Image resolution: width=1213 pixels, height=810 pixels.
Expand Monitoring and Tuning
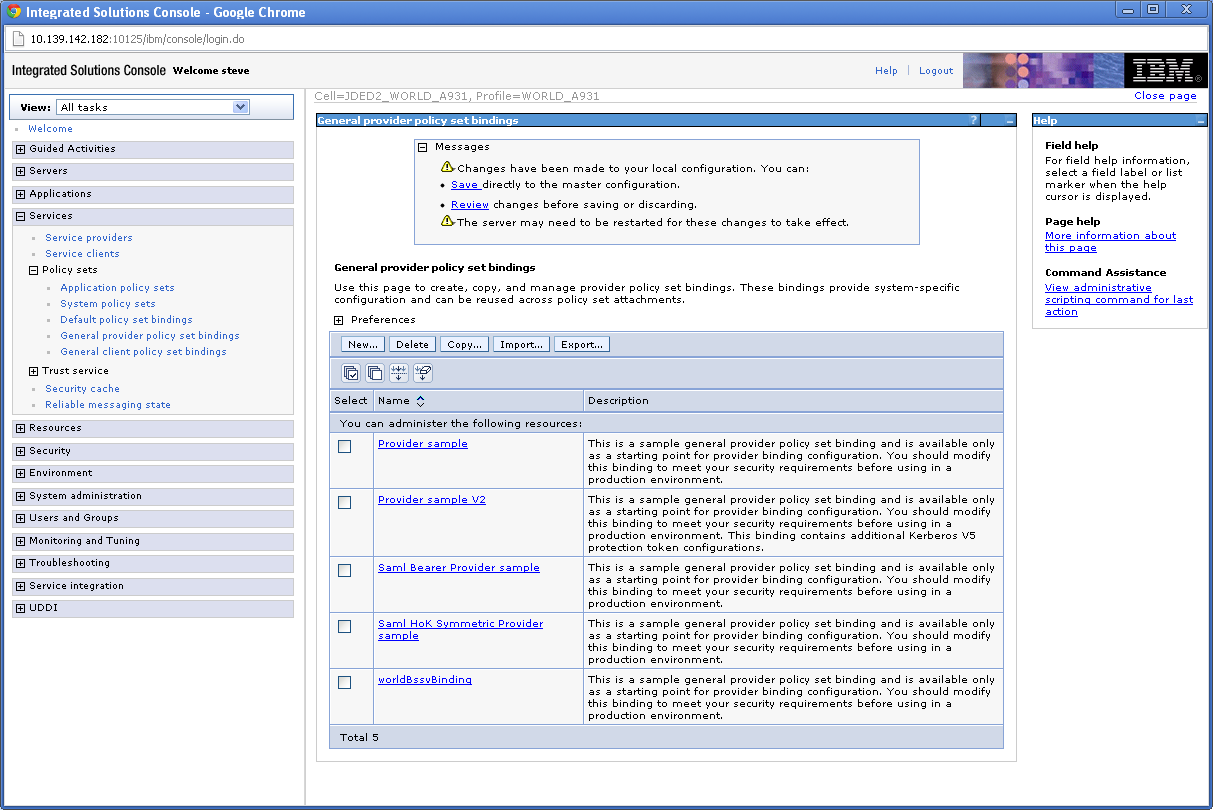pyautogui.click(x=20, y=541)
